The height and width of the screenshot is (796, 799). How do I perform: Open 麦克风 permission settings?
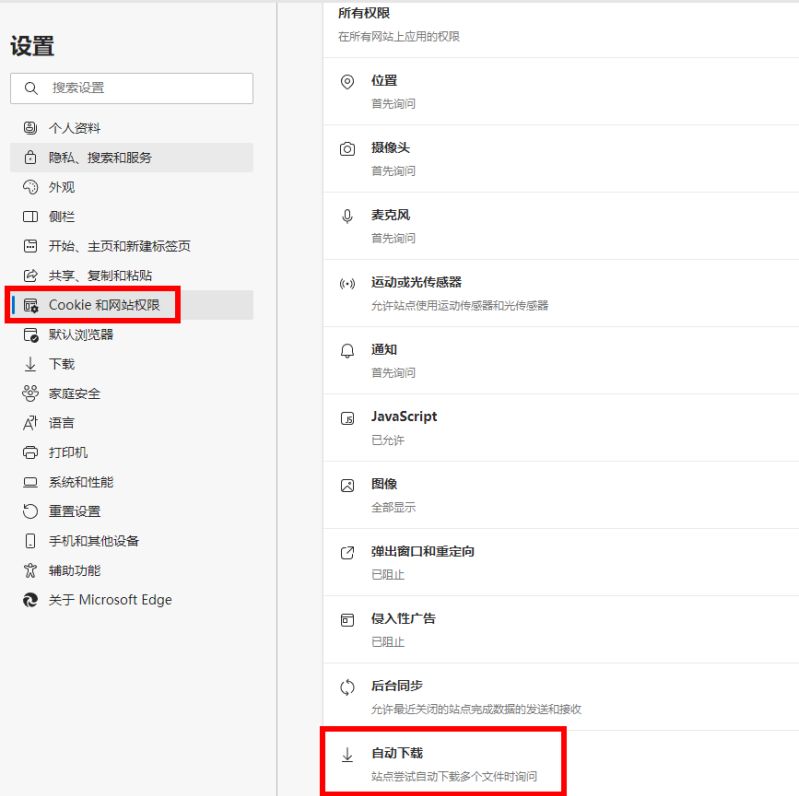(x=561, y=226)
